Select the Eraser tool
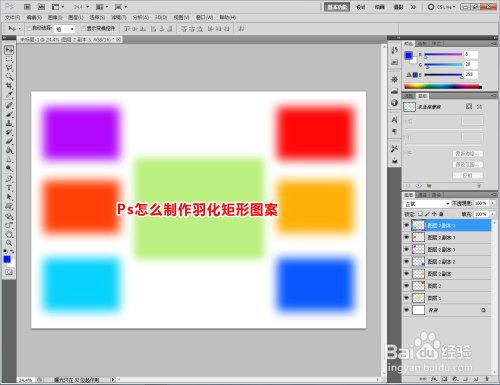This screenshot has width=500, height=385. (x=9, y=141)
